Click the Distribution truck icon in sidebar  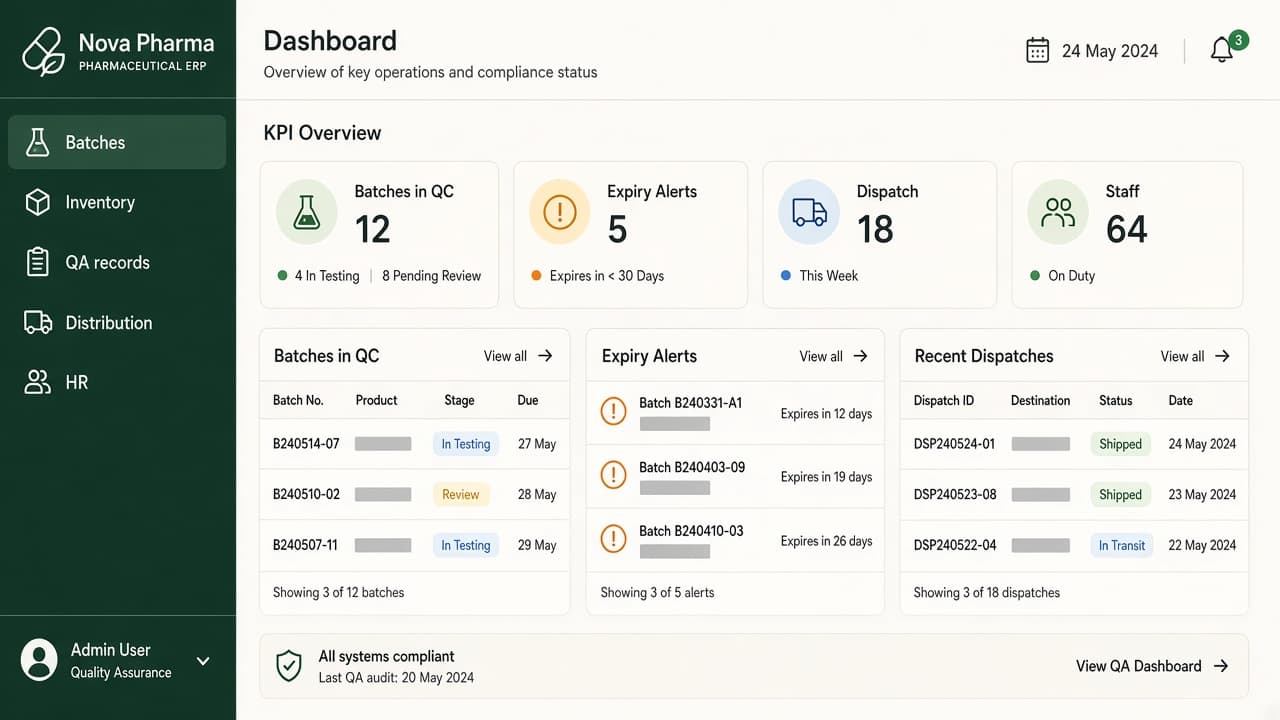(x=38, y=322)
